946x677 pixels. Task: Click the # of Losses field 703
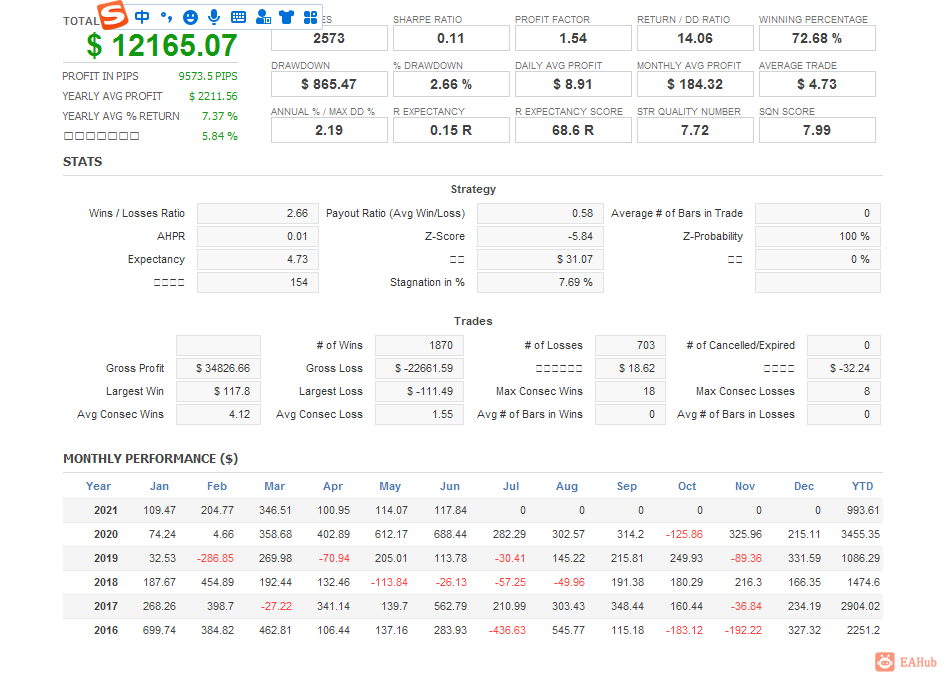click(630, 345)
